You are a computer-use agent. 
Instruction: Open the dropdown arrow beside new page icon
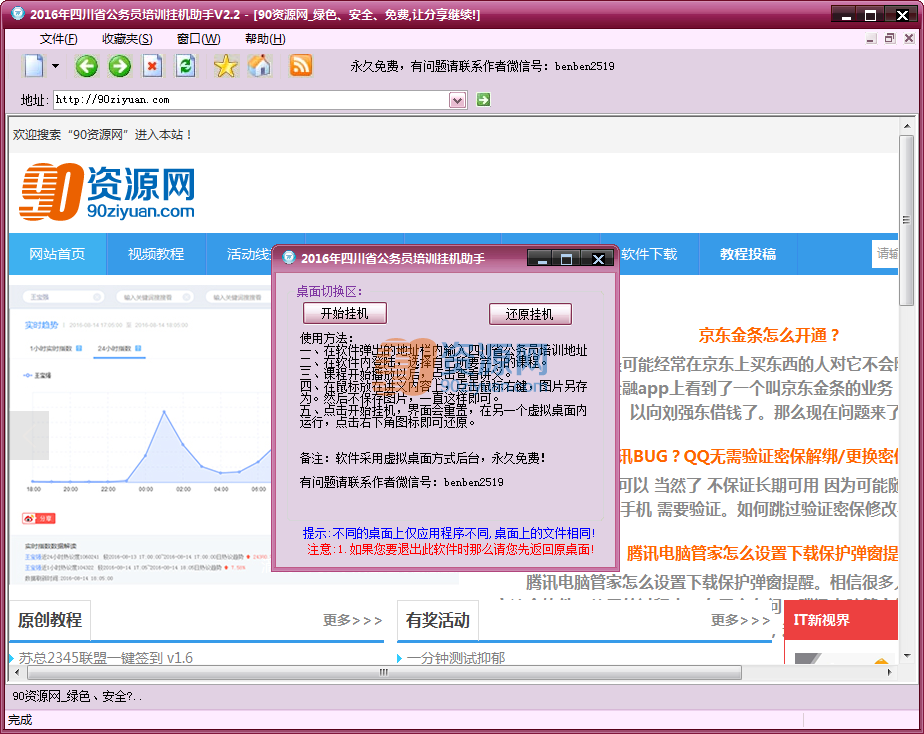pos(55,66)
